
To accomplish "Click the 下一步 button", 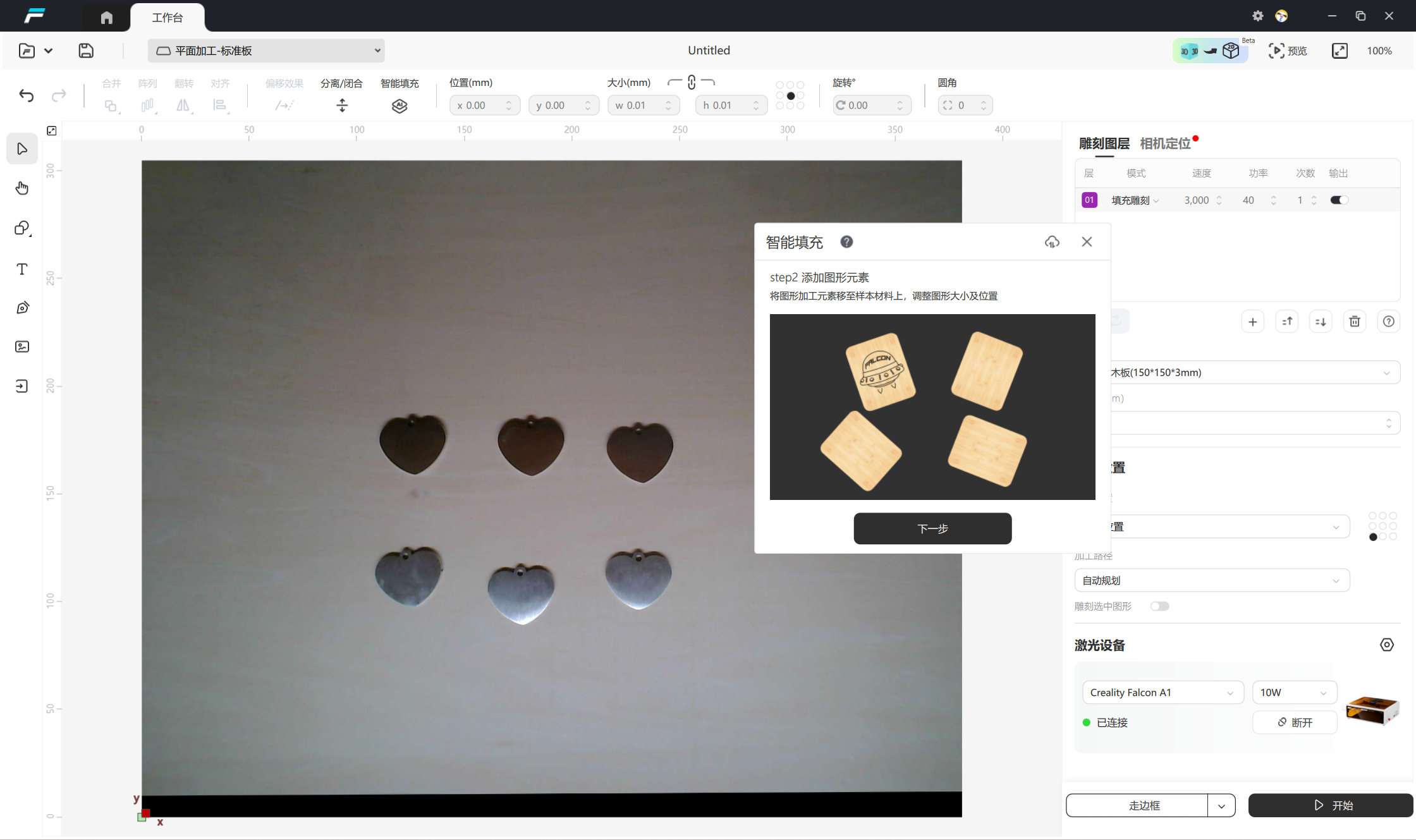I will [x=932, y=528].
